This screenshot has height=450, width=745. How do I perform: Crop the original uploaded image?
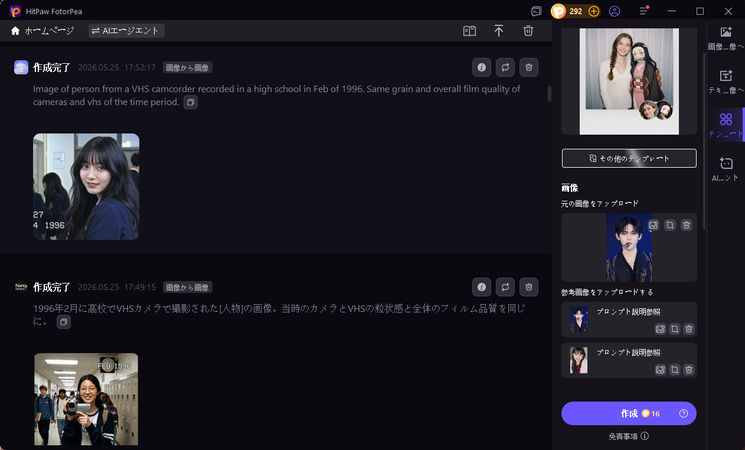pyautogui.click(x=670, y=225)
